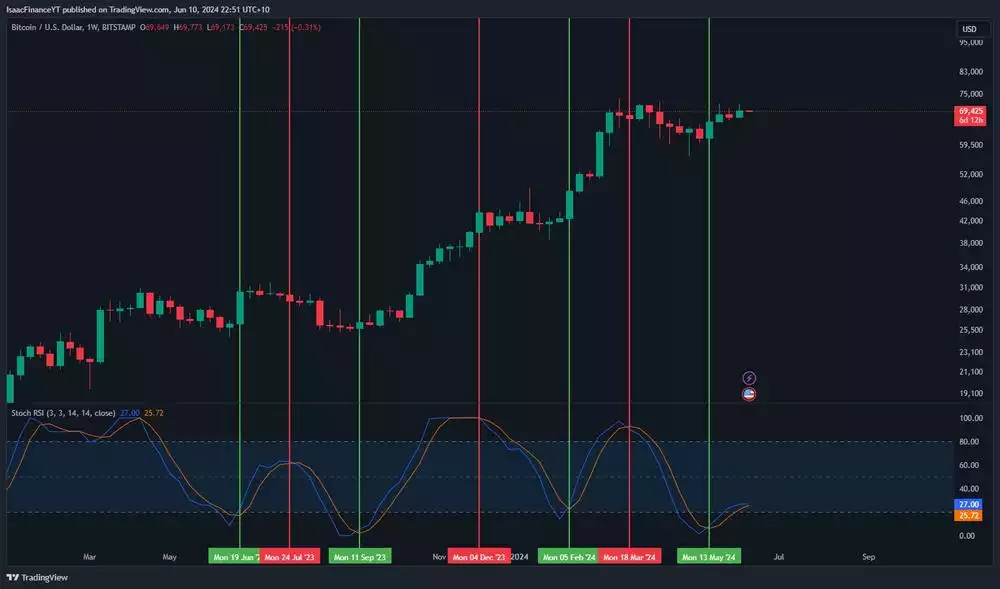Select the Mon 18 Mar '24 red marker label

tap(628, 555)
